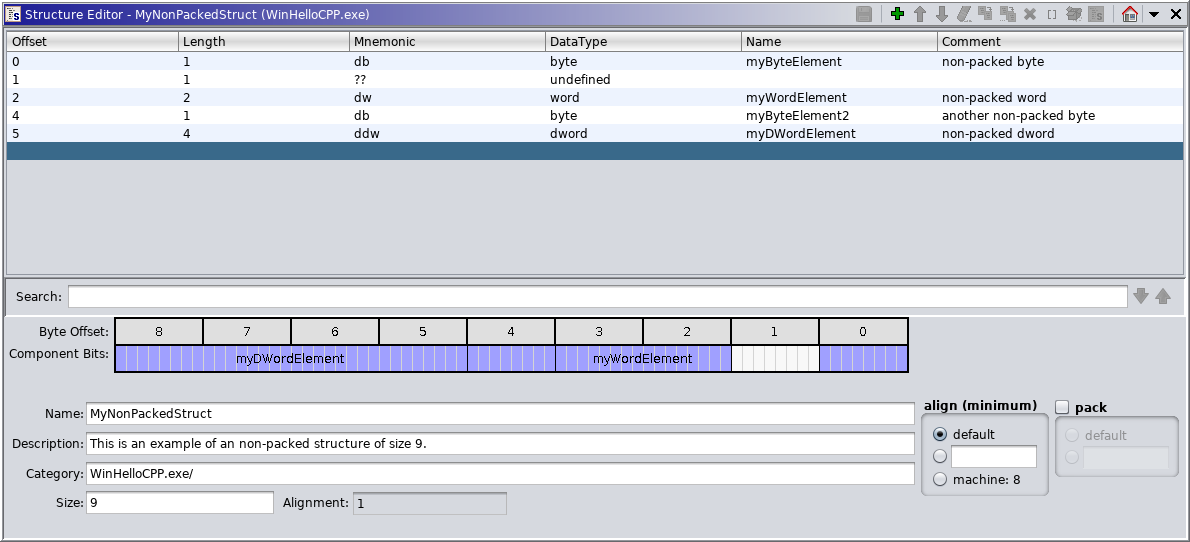Select the default align radio button
Screen dimensions: 1190x542
939,435
